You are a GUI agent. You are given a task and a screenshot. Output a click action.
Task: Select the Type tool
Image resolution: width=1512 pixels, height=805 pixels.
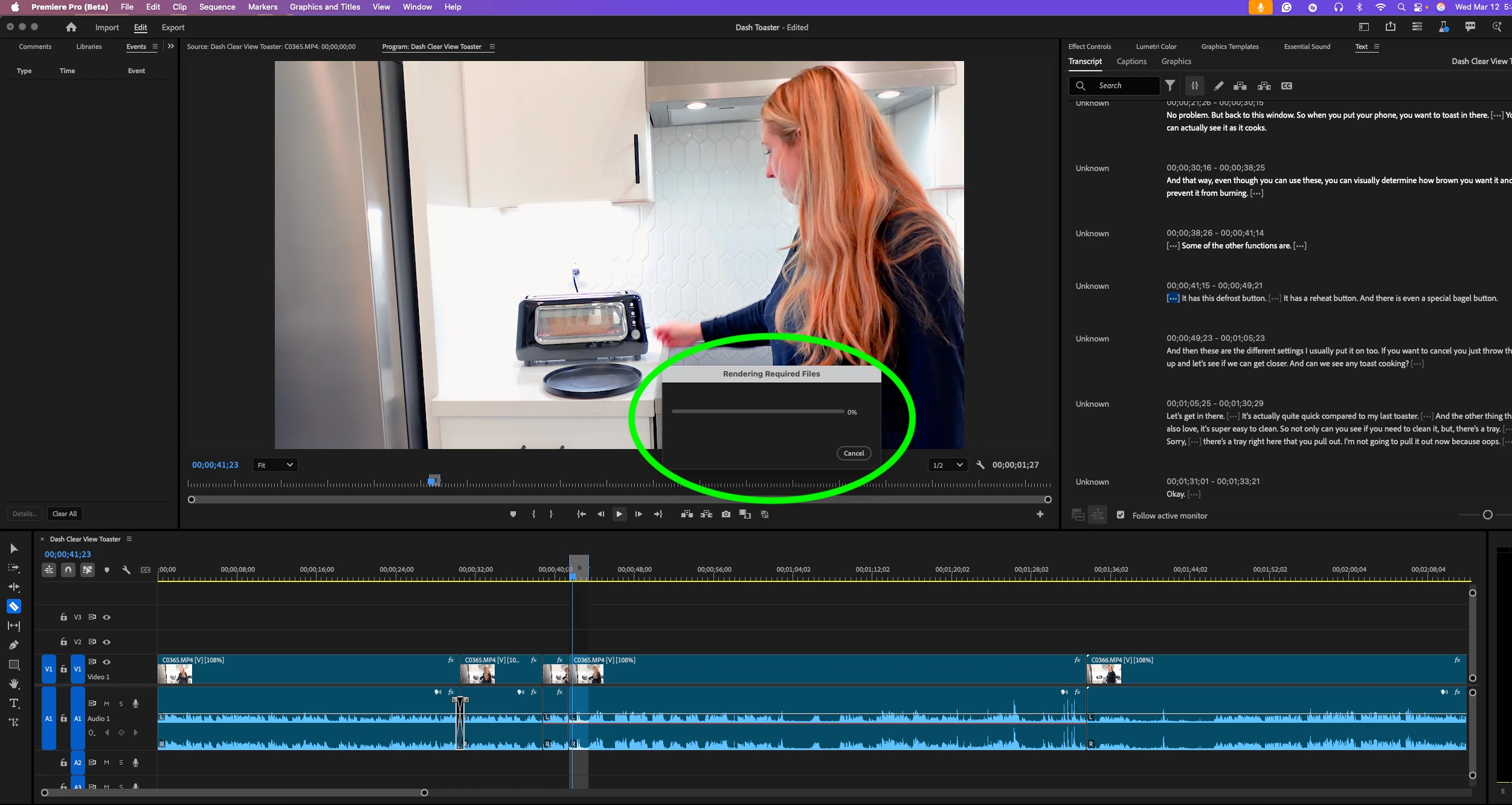pos(14,703)
